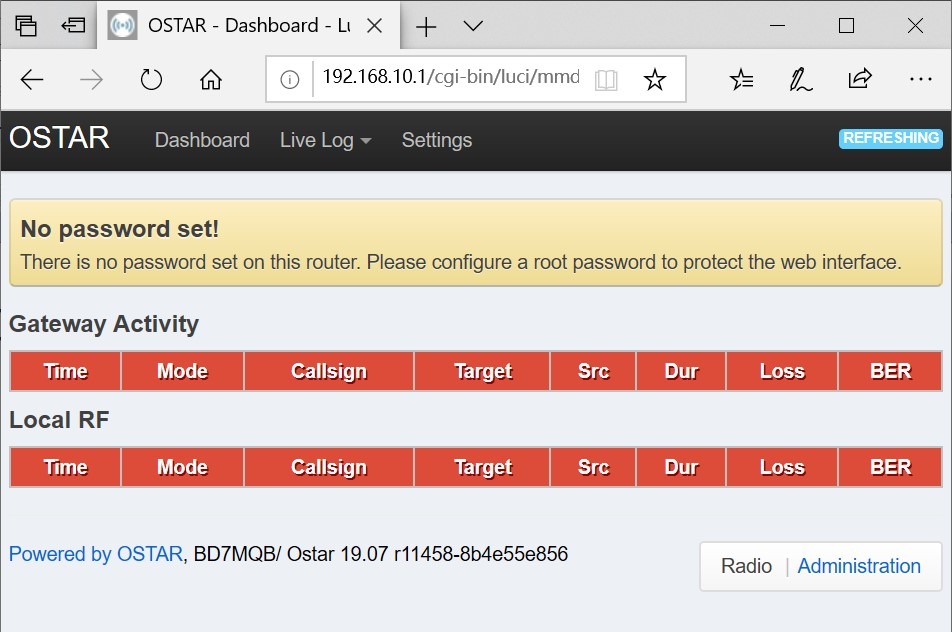The image size is (952, 632).
Task: Open the tab preview chevron
Action: [473, 26]
